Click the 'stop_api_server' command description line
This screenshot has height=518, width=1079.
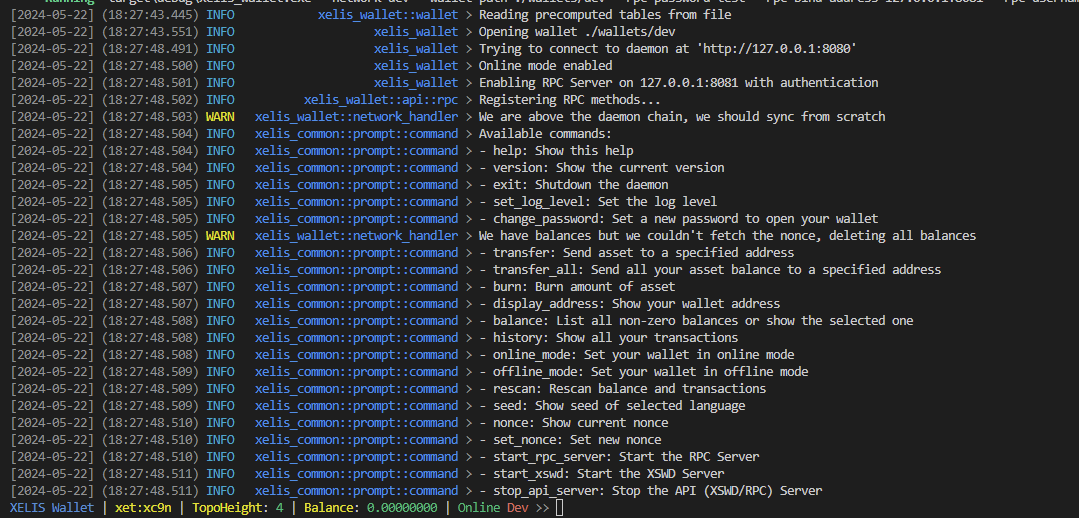click(650, 490)
